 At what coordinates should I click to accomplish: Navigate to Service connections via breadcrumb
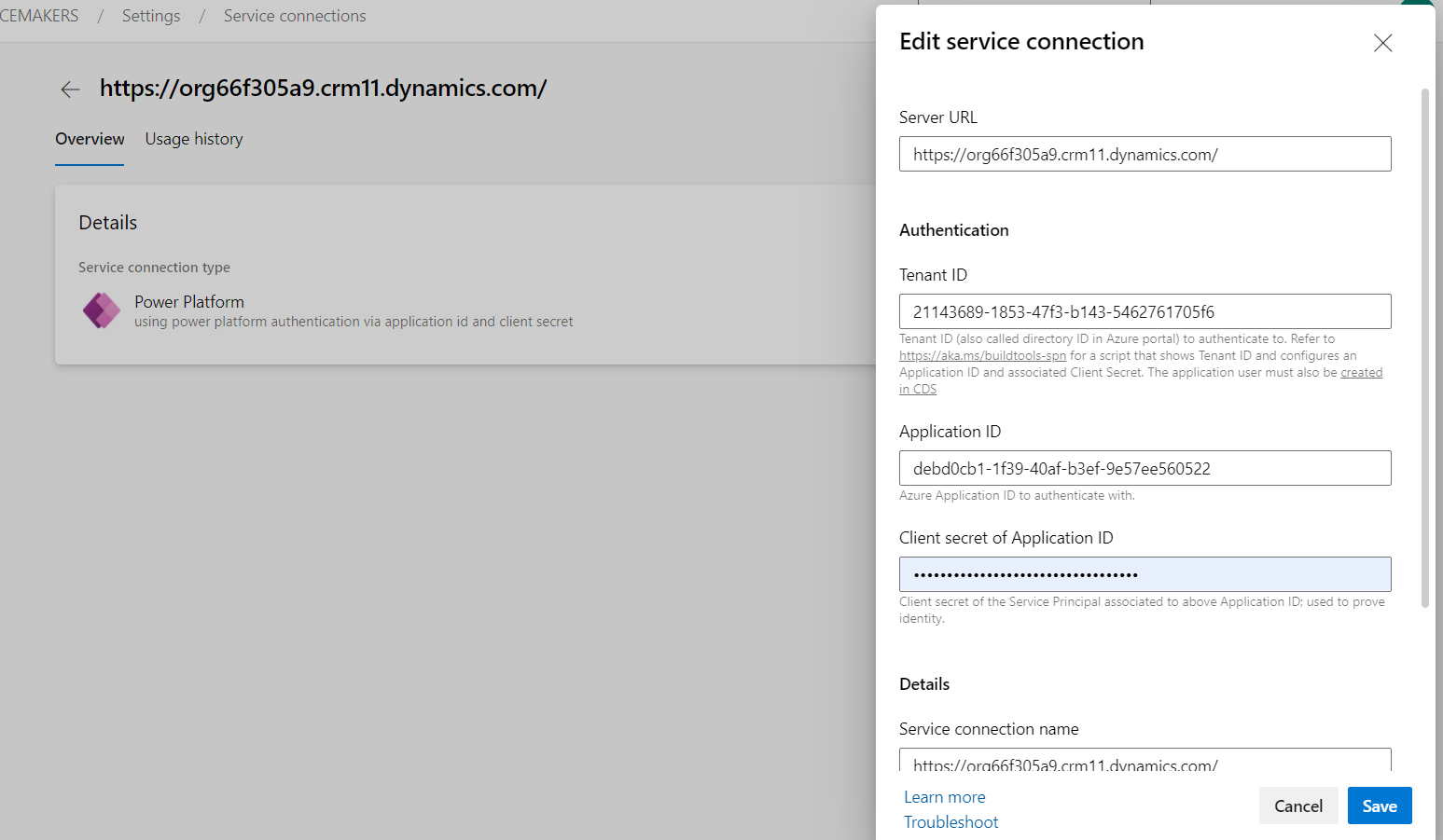click(294, 15)
